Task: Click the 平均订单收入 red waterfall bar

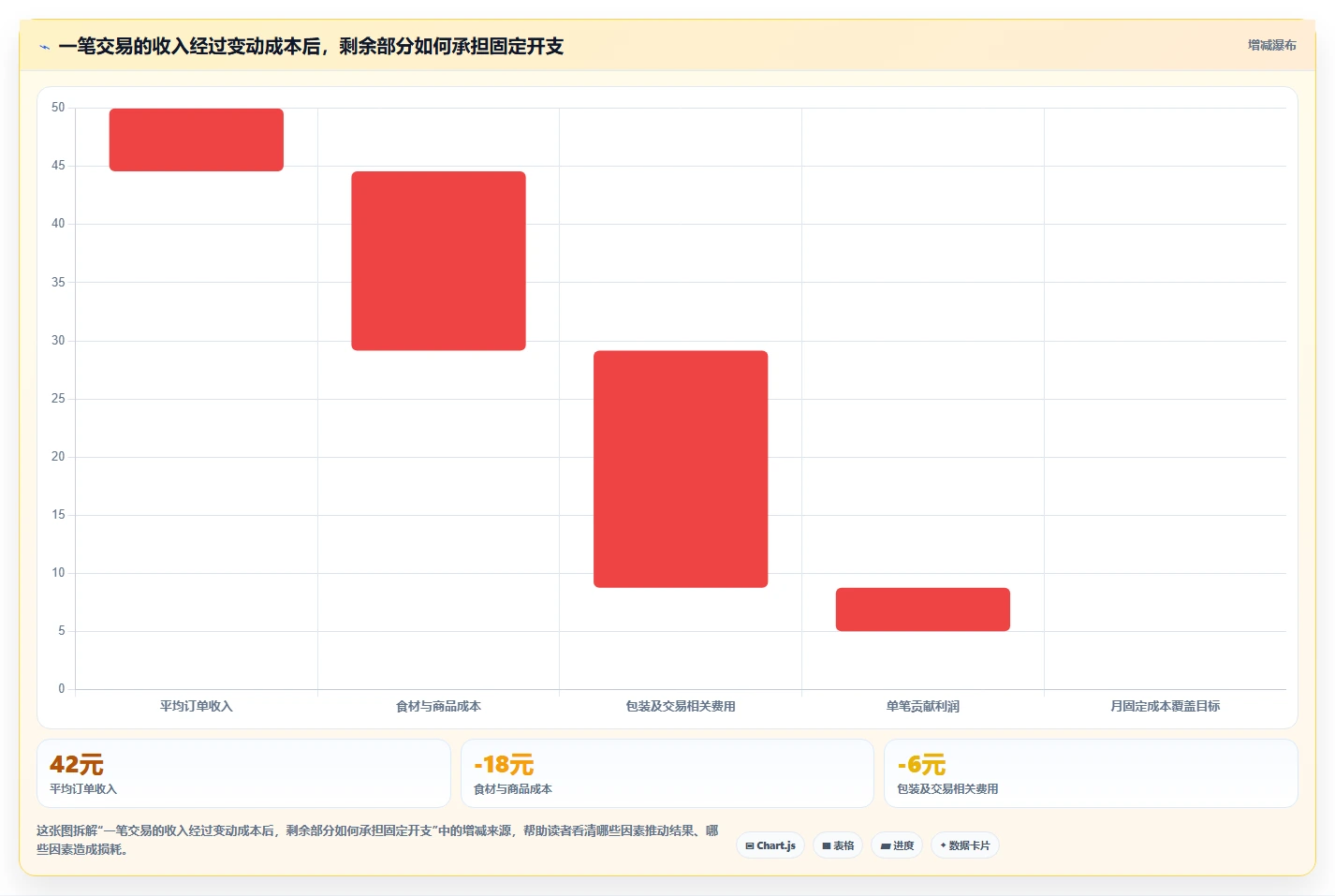Action: pos(197,140)
